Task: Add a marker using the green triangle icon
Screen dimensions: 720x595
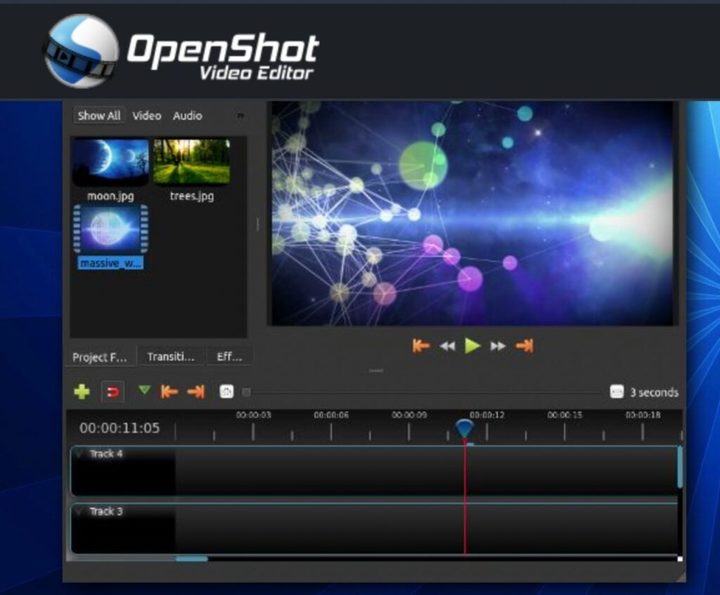Action: [x=144, y=391]
